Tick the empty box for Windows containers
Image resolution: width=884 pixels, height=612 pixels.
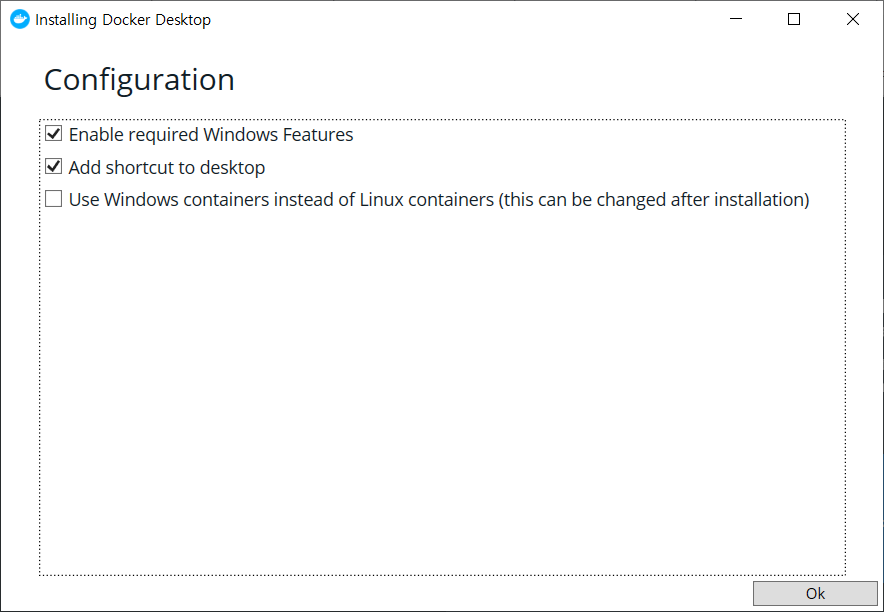54,199
